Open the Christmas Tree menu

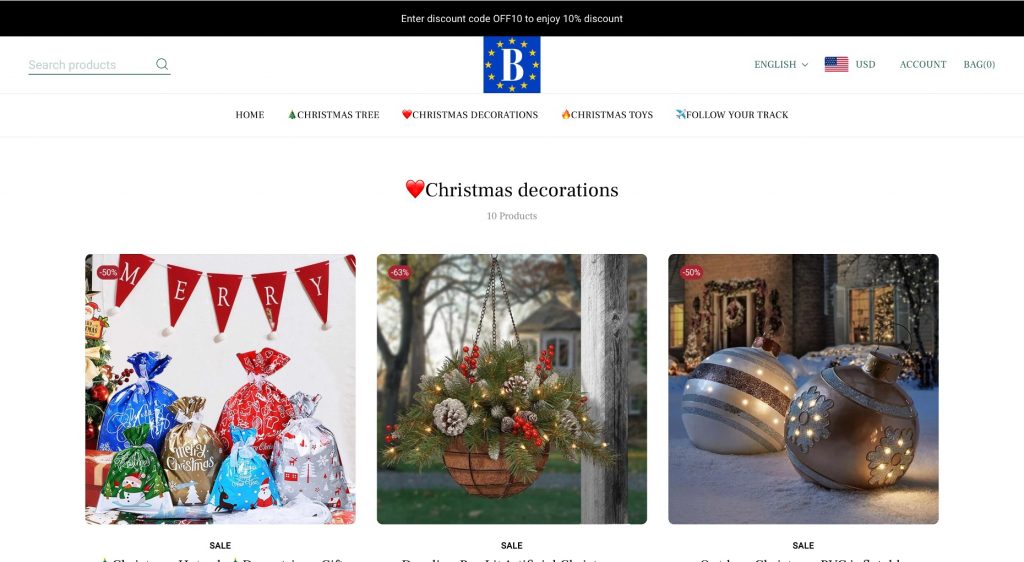coord(333,115)
